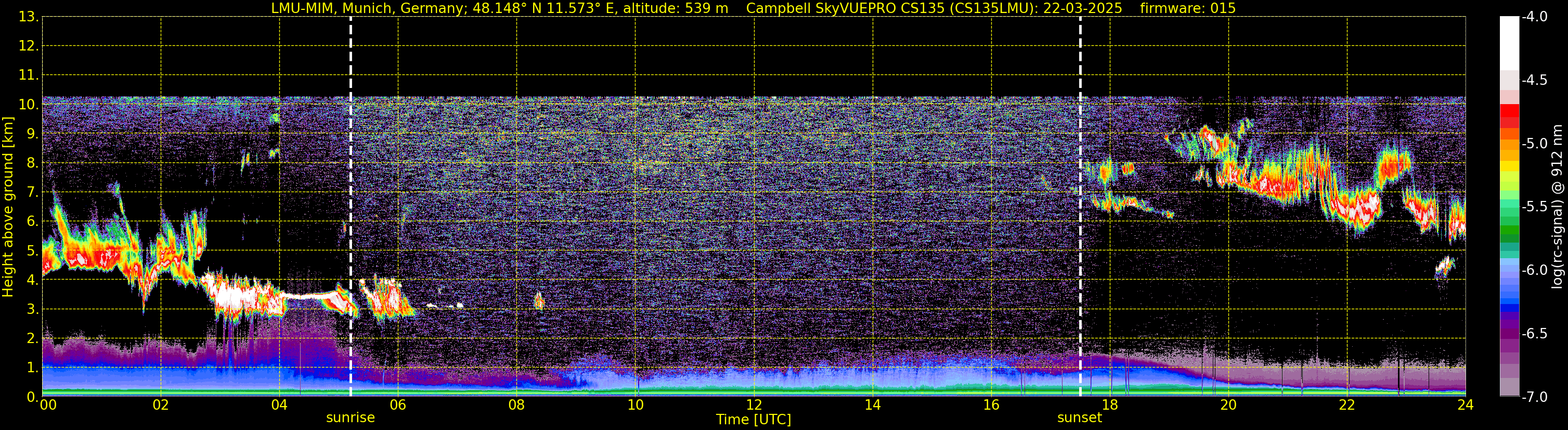The width and height of the screenshot is (1568, 430).
Task: Click the colorbar tick label '-7.0'
Action: click(1535, 397)
